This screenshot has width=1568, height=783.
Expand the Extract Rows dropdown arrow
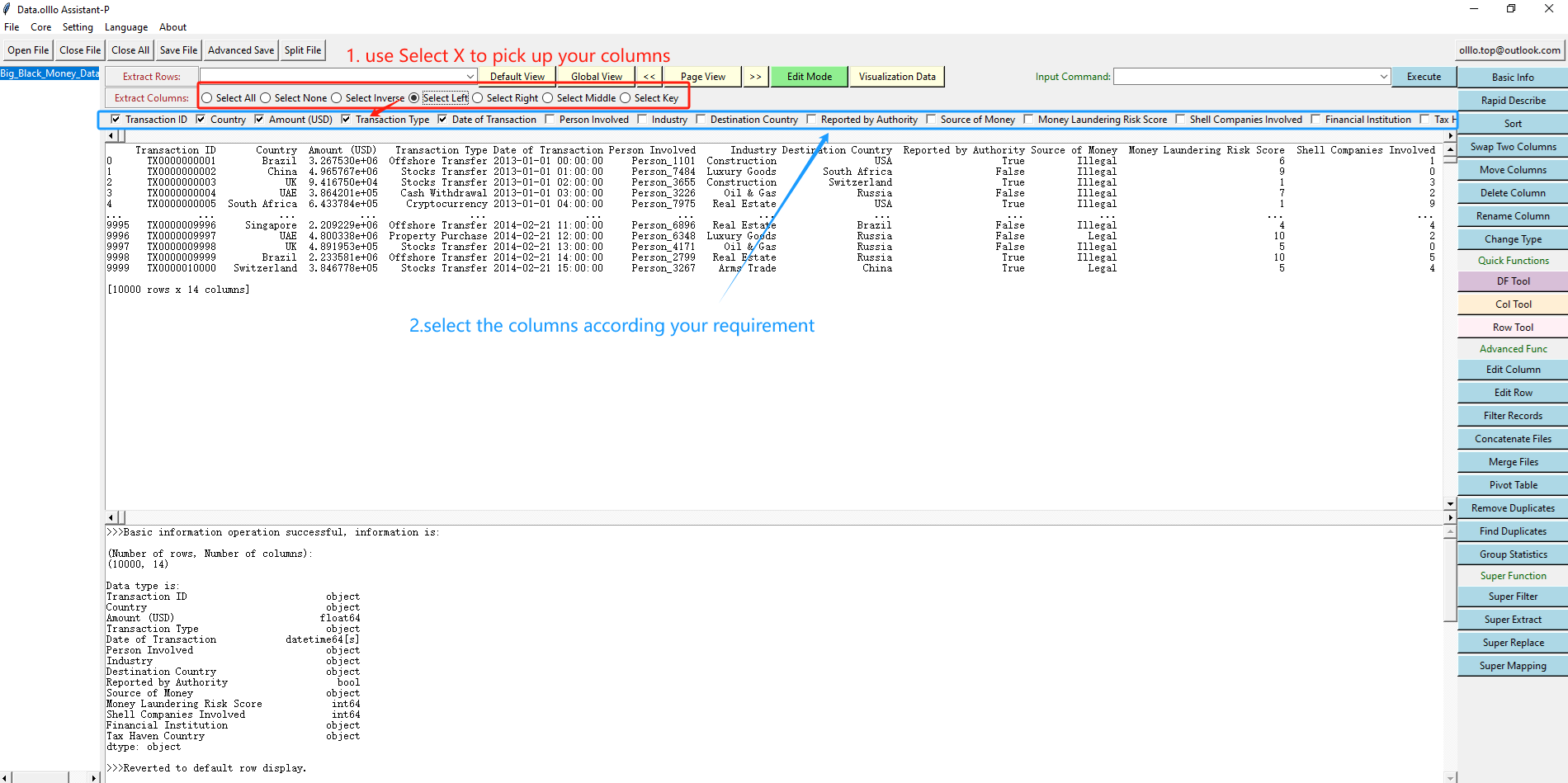coord(470,77)
